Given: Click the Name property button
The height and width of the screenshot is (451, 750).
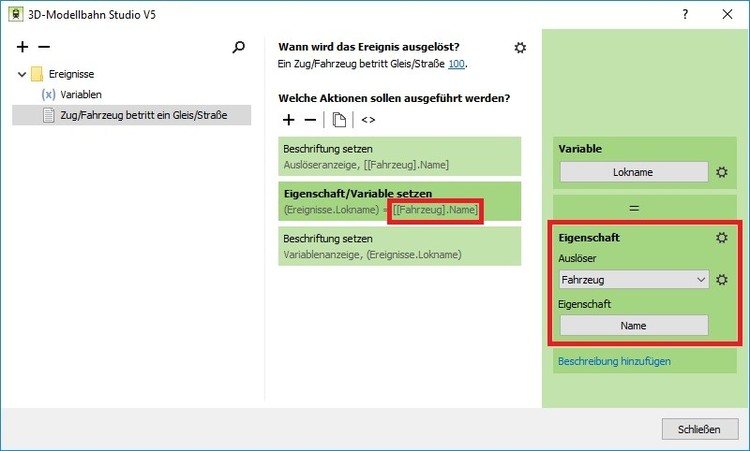Looking at the screenshot, I should click(x=633, y=325).
